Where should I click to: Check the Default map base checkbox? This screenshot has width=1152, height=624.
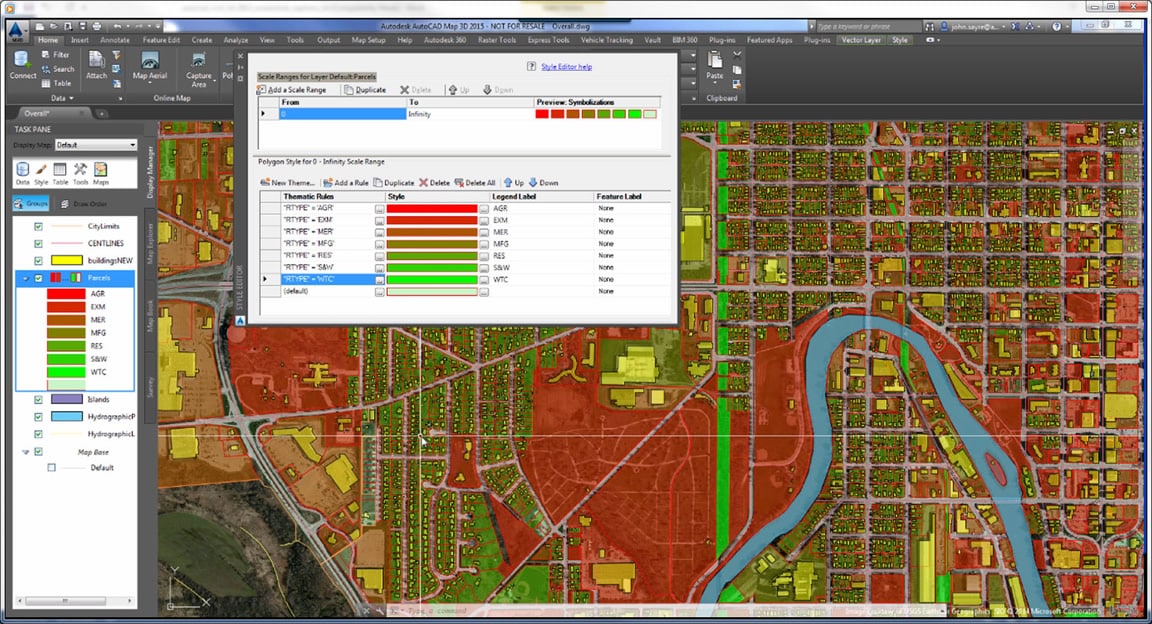(51, 467)
